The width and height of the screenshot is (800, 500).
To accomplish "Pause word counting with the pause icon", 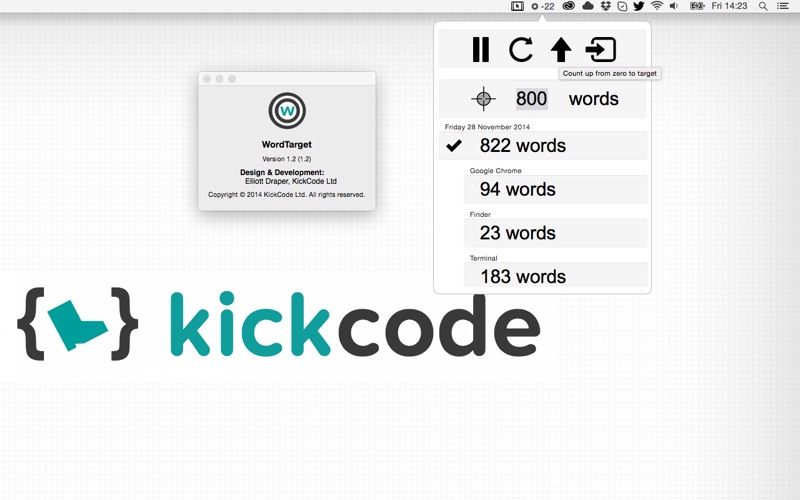I will [481, 49].
